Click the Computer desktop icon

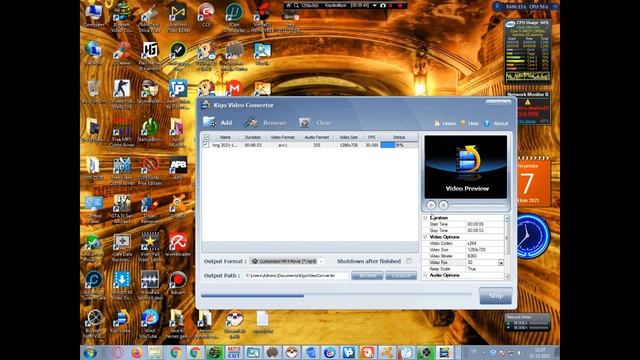(93, 16)
